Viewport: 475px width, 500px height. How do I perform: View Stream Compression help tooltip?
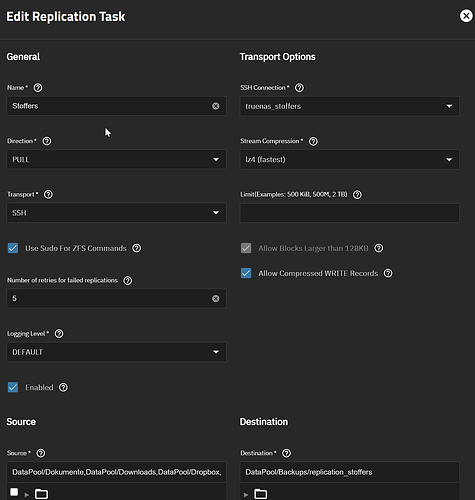click(313, 141)
